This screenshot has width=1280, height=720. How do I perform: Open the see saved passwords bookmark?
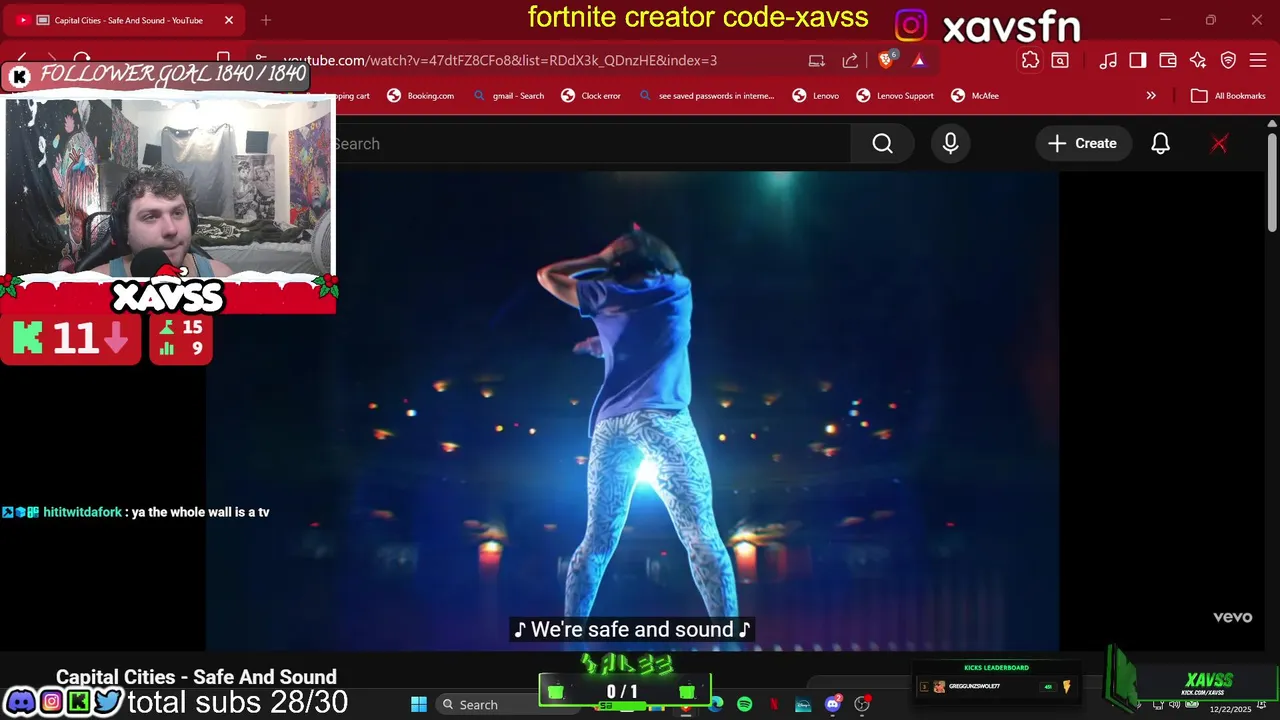(707, 96)
